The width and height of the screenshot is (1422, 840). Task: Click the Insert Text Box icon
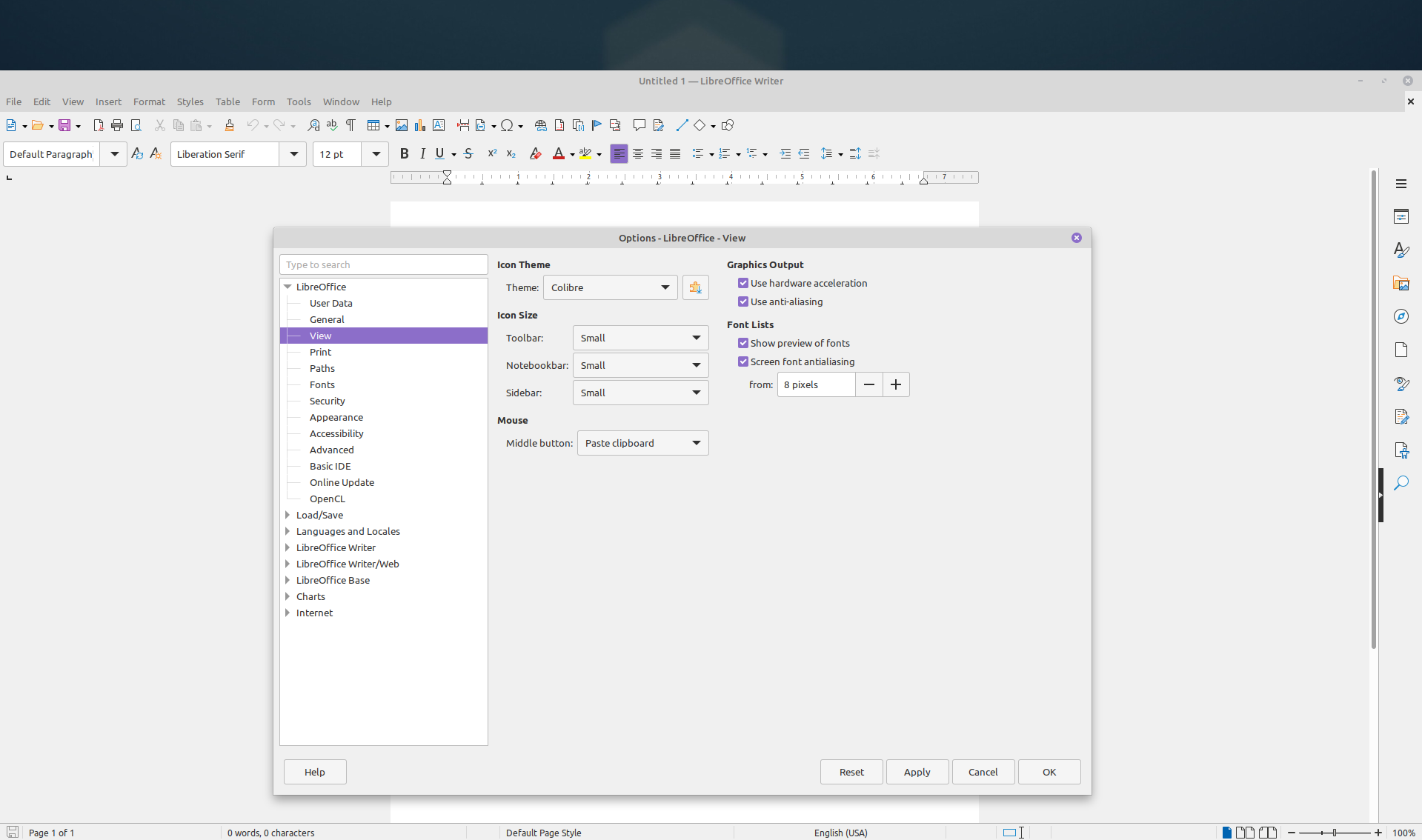[439, 126]
